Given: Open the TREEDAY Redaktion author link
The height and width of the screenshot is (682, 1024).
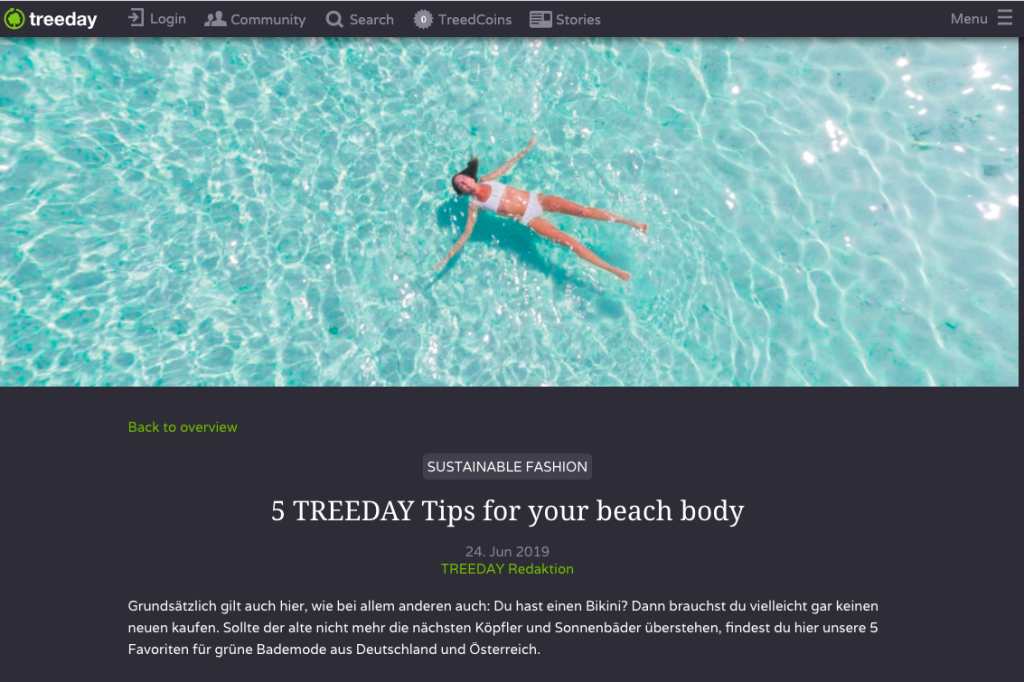Looking at the screenshot, I should pos(507,569).
